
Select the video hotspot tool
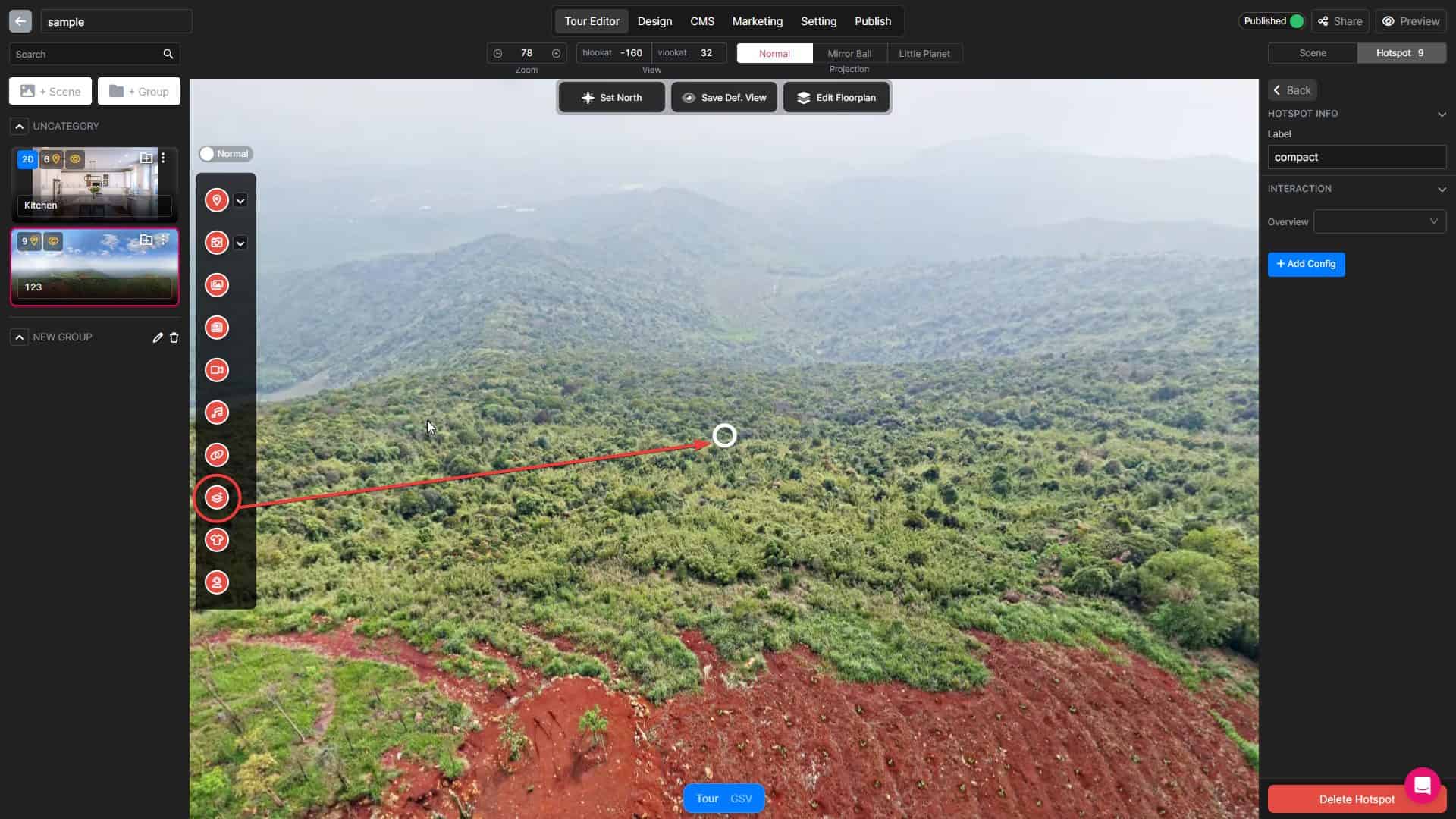217,370
